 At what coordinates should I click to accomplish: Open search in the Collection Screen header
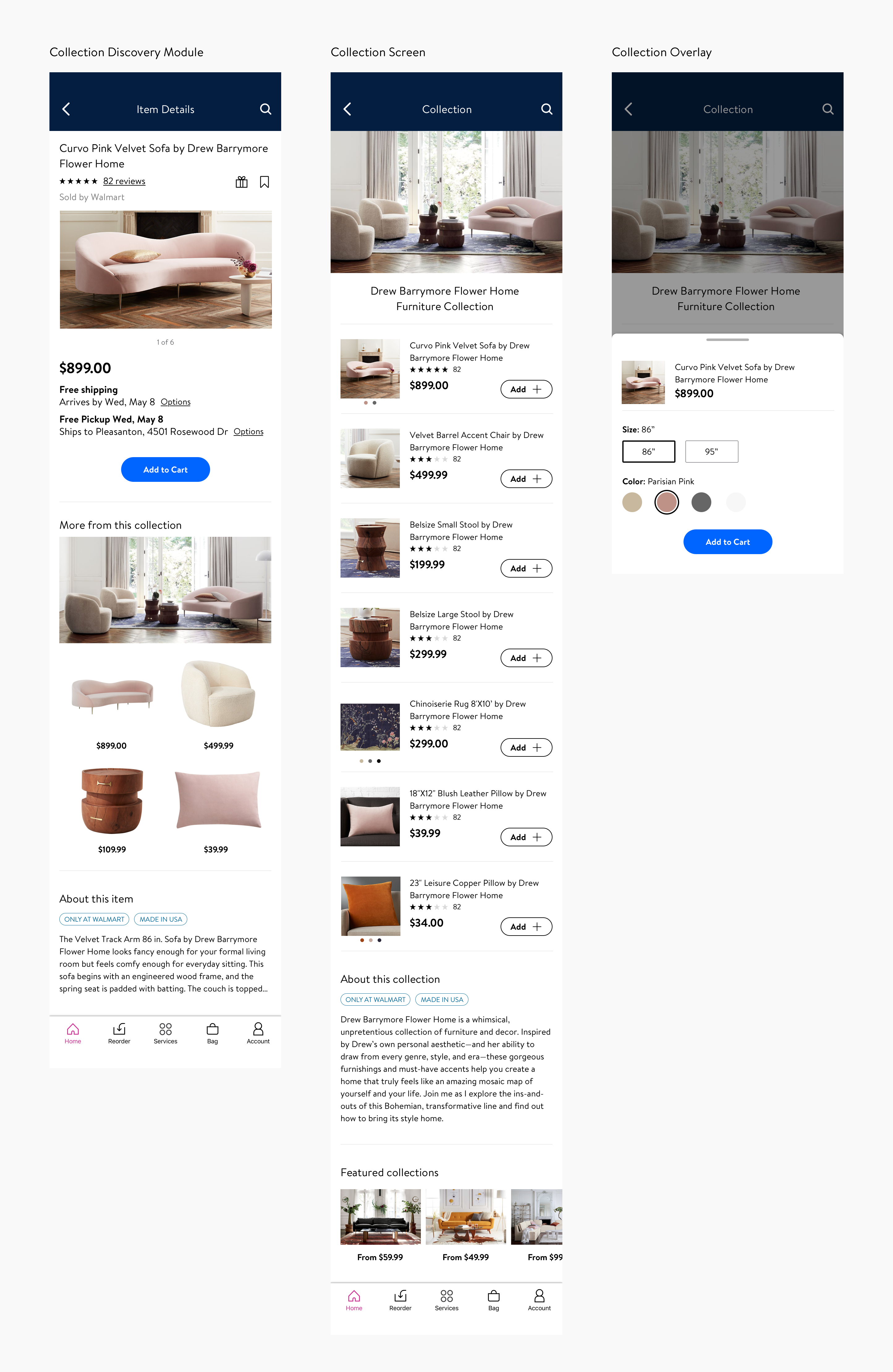pyautogui.click(x=546, y=109)
